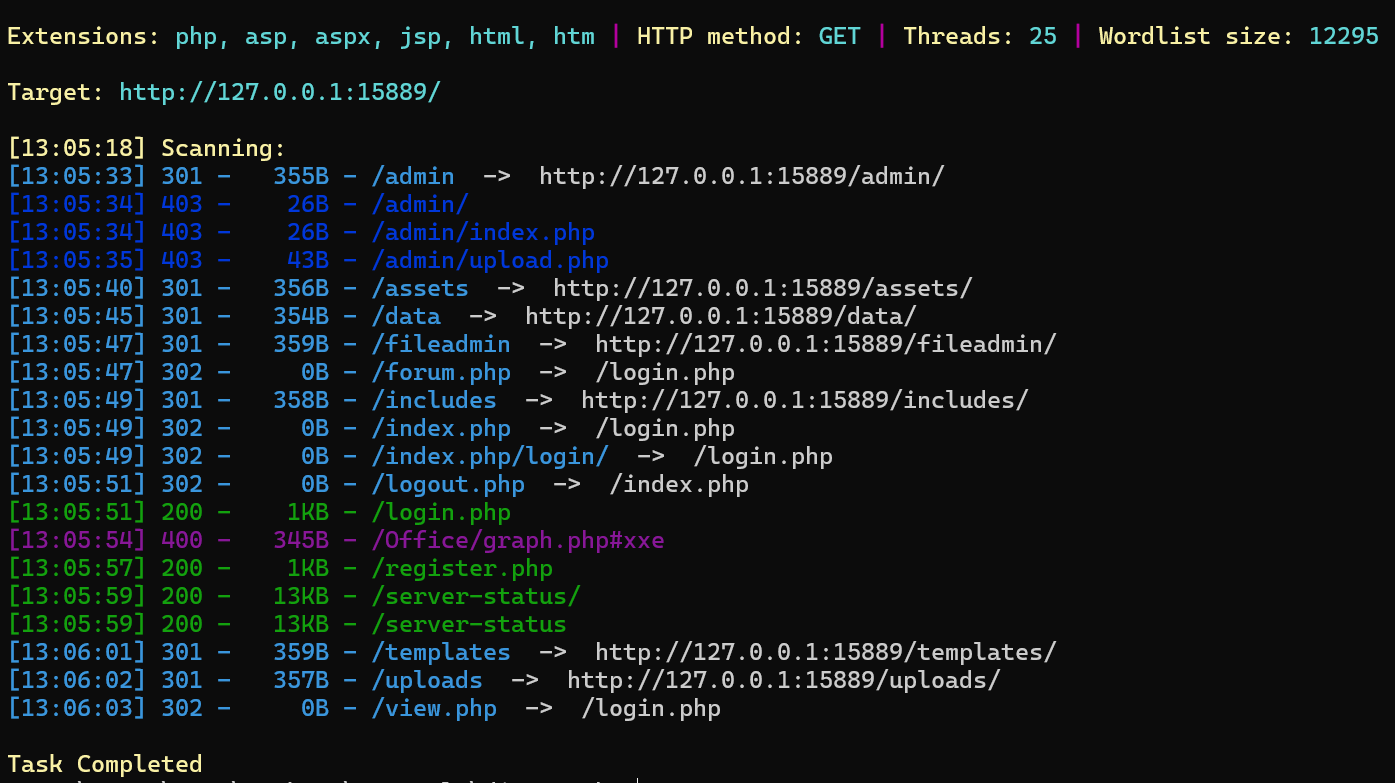Click the target URL http://127.0.0.1:15889/
This screenshot has width=1395, height=783.
click(280, 93)
